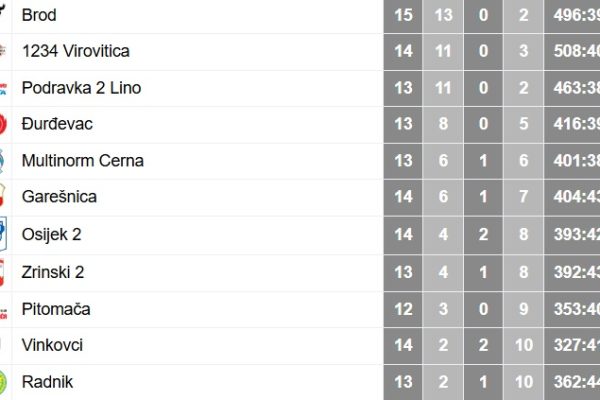Click the Zrinski 2 red-white crest
Viewport: 600px width, 400px height.
[2, 273]
